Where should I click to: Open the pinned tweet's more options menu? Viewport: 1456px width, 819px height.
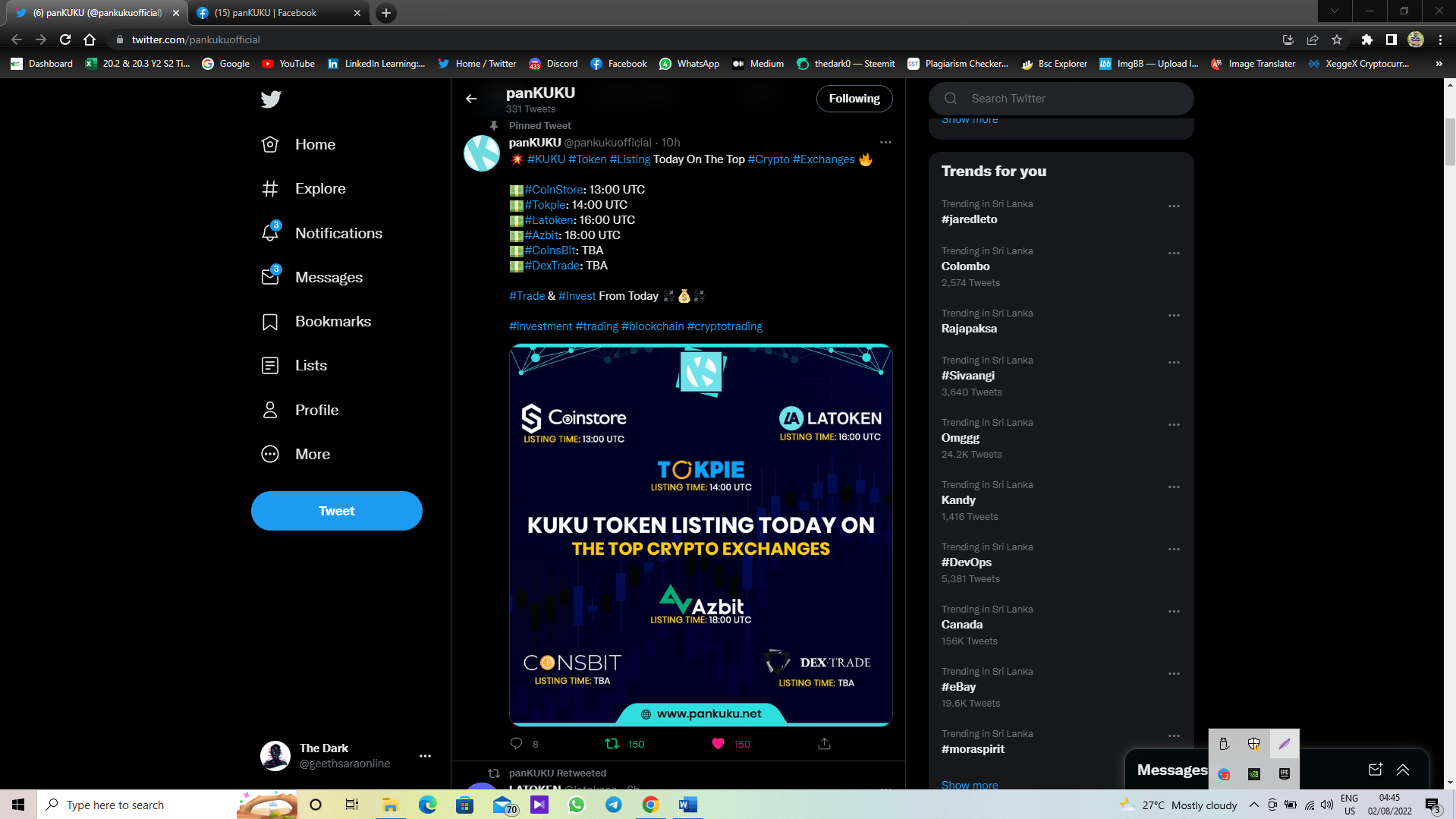pyautogui.click(x=885, y=143)
